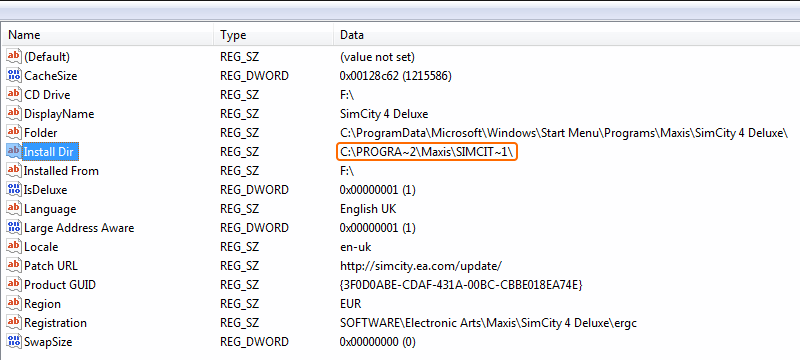Screen dimensions: 800x360
Task: Select the CacheSize value name
Action: [51, 76]
